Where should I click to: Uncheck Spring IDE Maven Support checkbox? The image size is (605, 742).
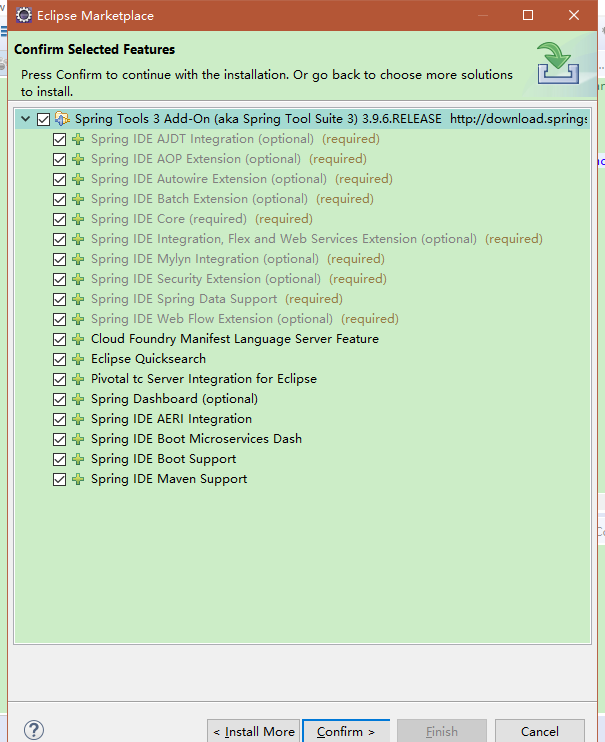(60, 479)
